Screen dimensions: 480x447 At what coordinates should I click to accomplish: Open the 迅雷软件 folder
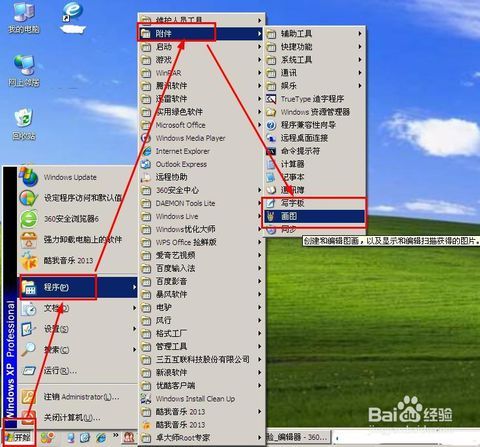click(x=201, y=99)
